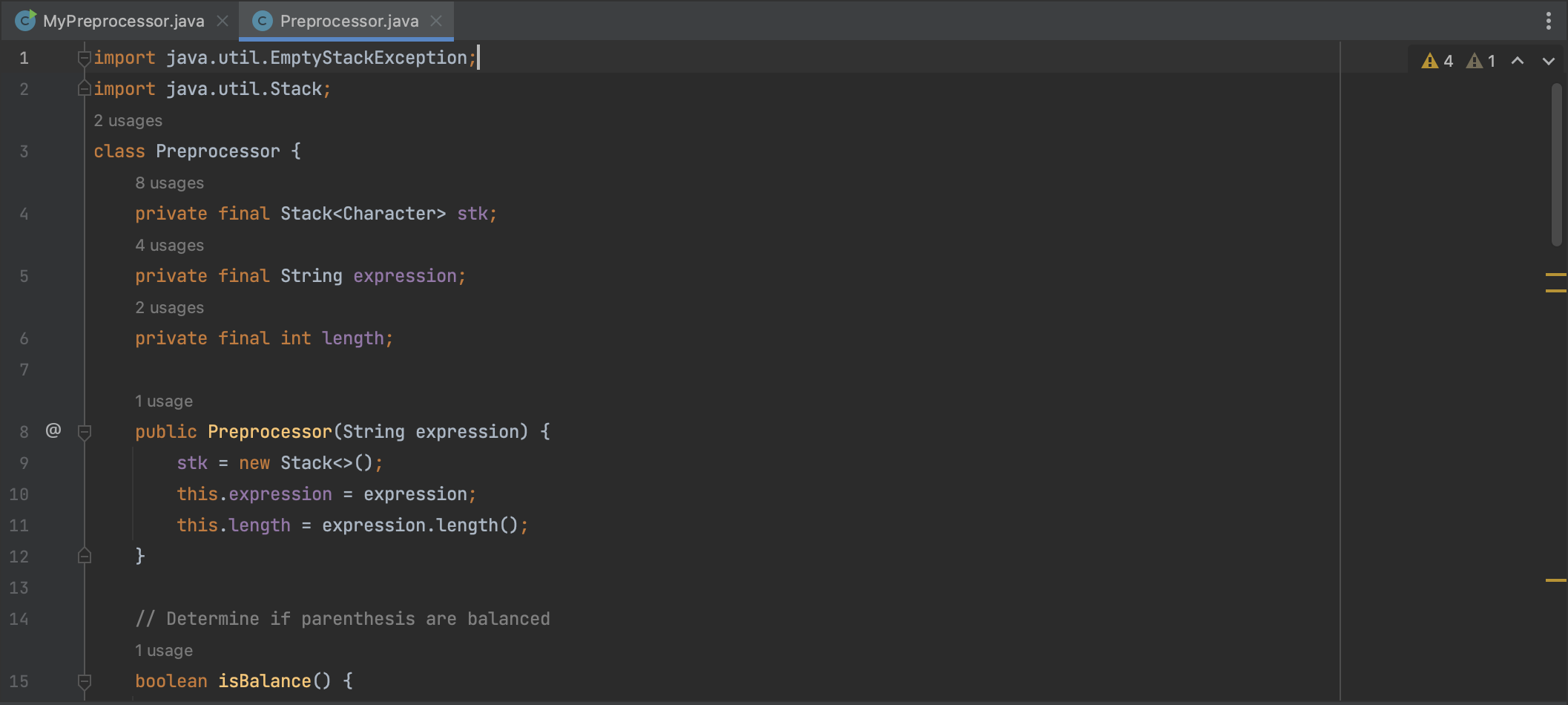The width and height of the screenshot is (1568, 705).
Task: Open usages of the Preprocessor class via '2 usages'
Action: (x=128, y=119)
